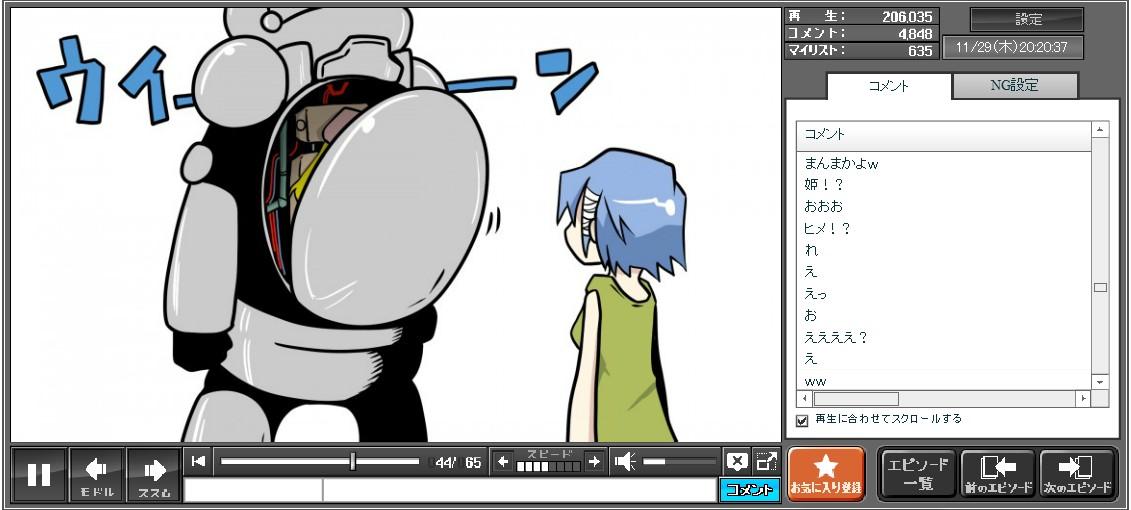
Task: Pause the video playback
Action: point(39,474)
